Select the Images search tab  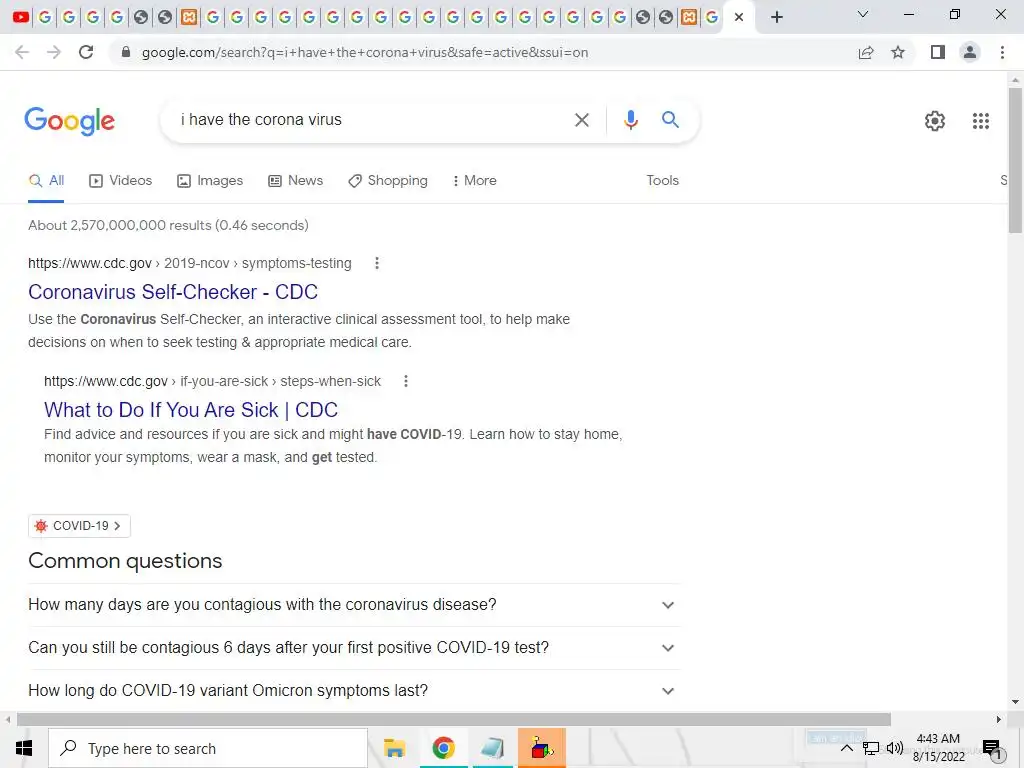coord(210,181)
